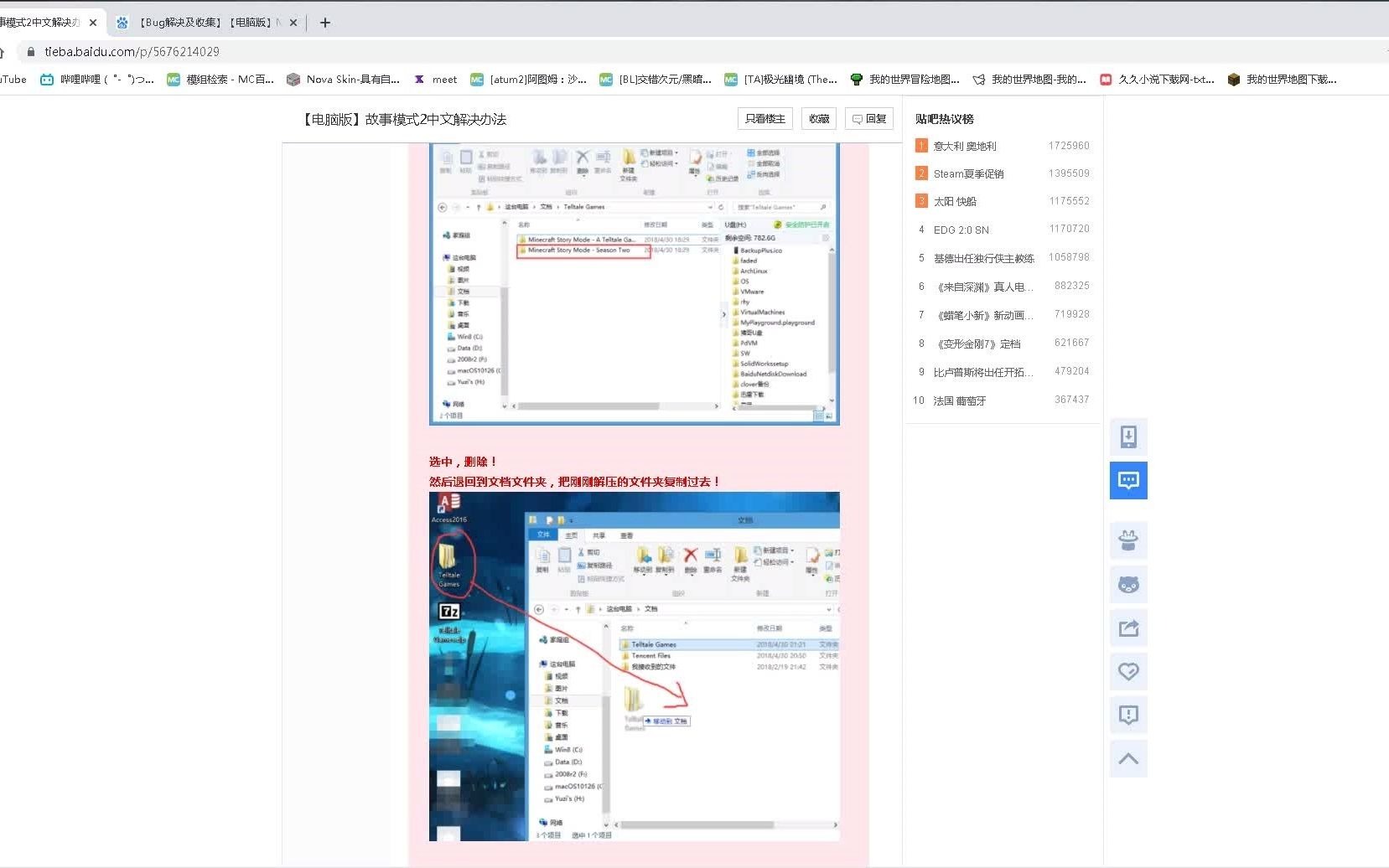Screen dimensions: 1389x868
Task: Open the 我的世界冒险地图 bookmark
Action: point(904,80)
